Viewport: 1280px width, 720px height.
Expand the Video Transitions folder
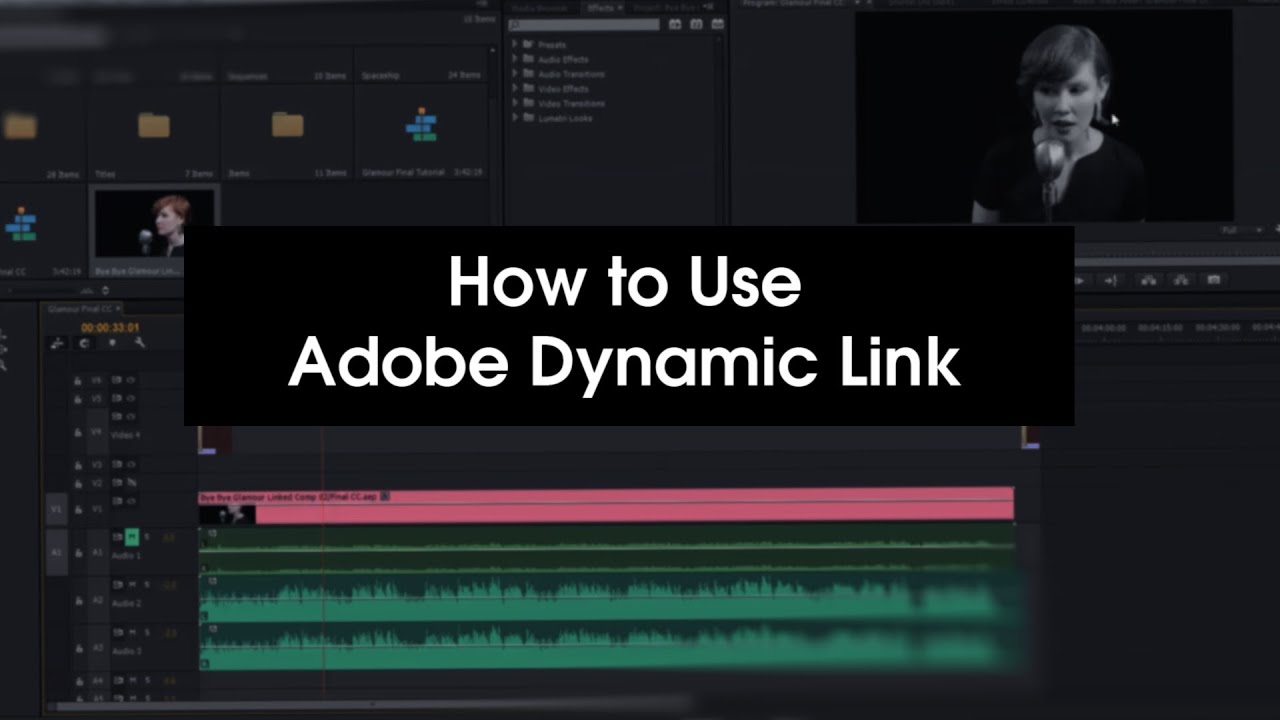(x=514, y=103)
